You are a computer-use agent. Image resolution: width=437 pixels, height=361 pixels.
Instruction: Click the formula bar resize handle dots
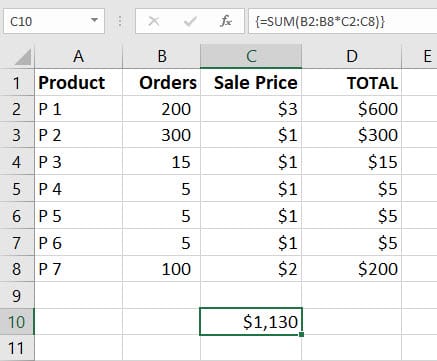pos(120,21)
